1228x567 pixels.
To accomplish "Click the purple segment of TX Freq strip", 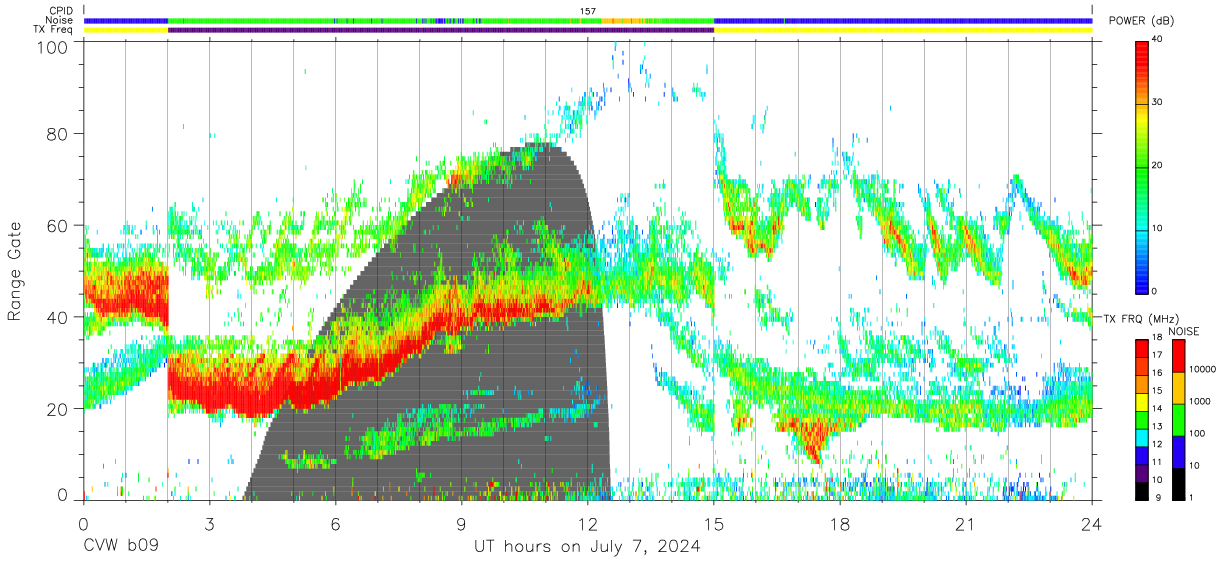I will 441,30.
